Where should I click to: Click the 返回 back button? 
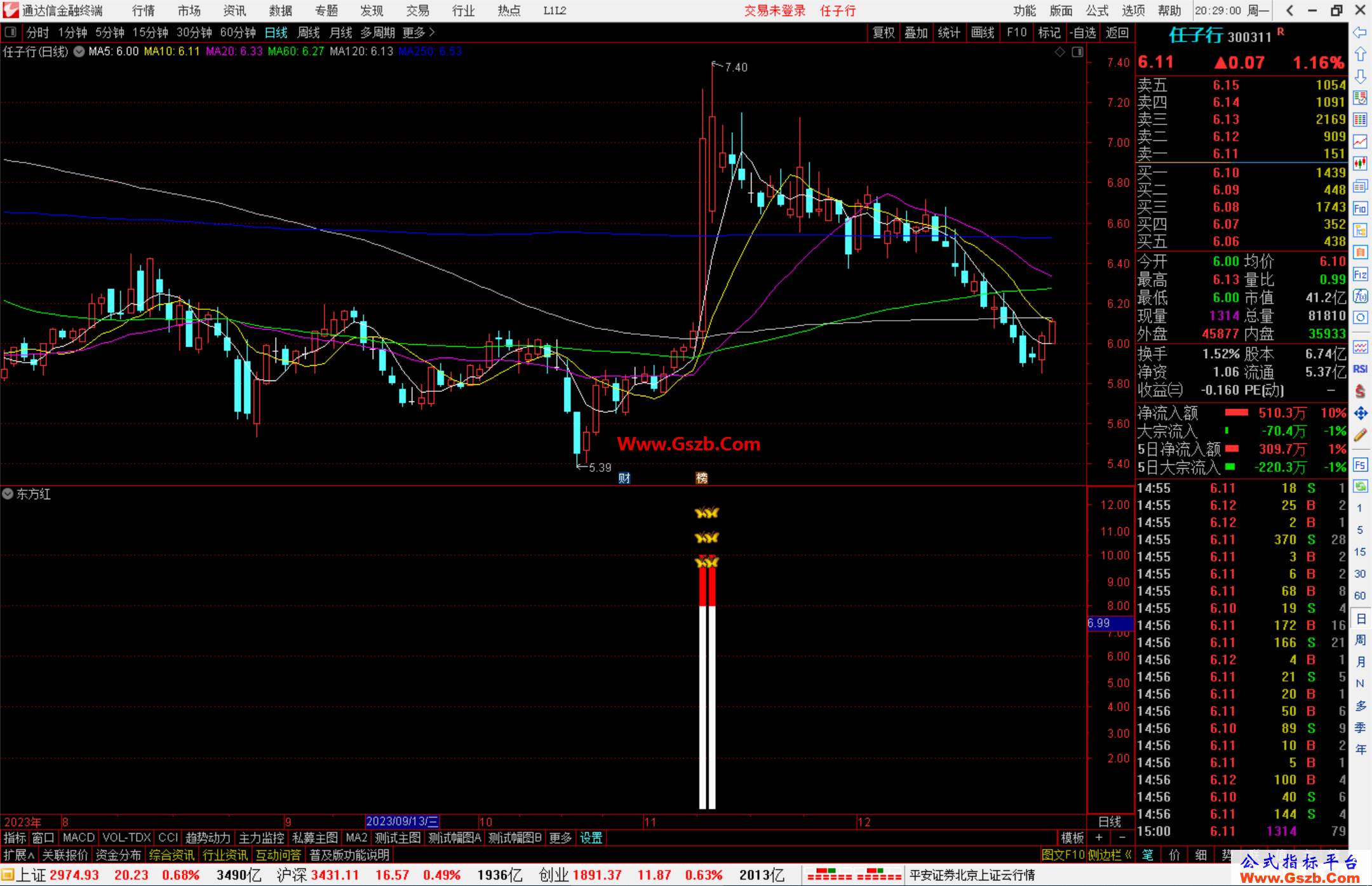1117,32
